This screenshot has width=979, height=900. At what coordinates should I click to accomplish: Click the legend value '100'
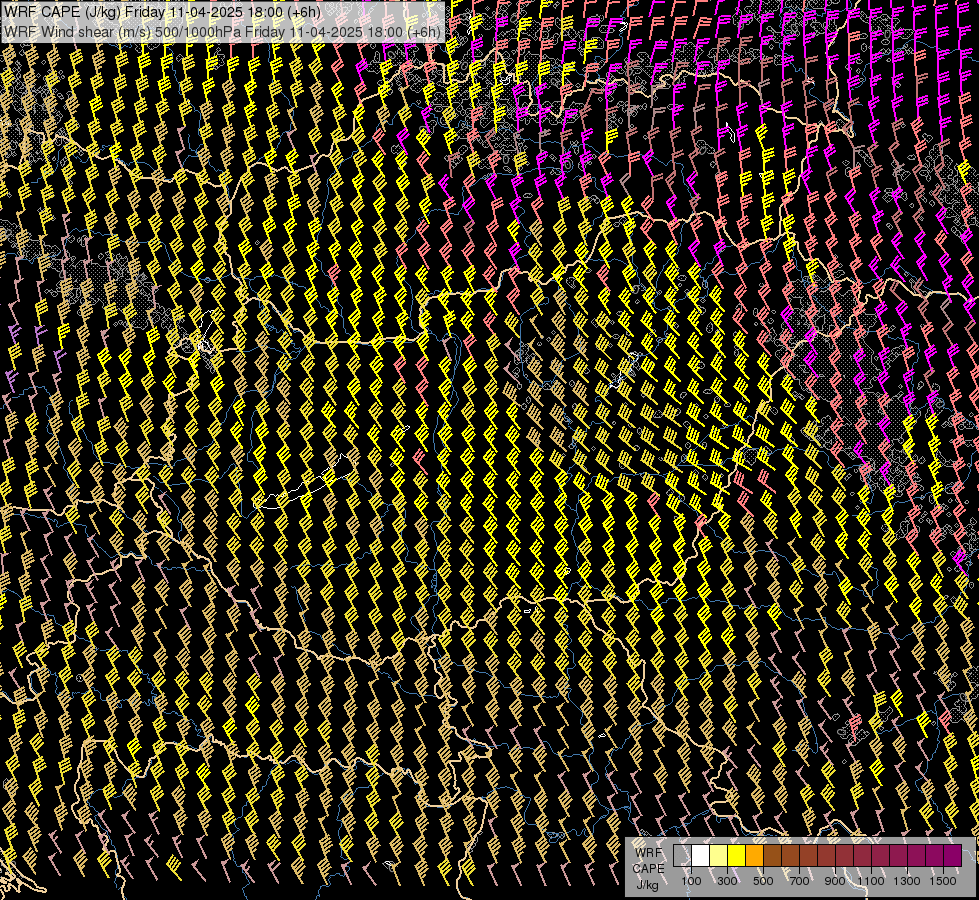[x=691, y=881]
